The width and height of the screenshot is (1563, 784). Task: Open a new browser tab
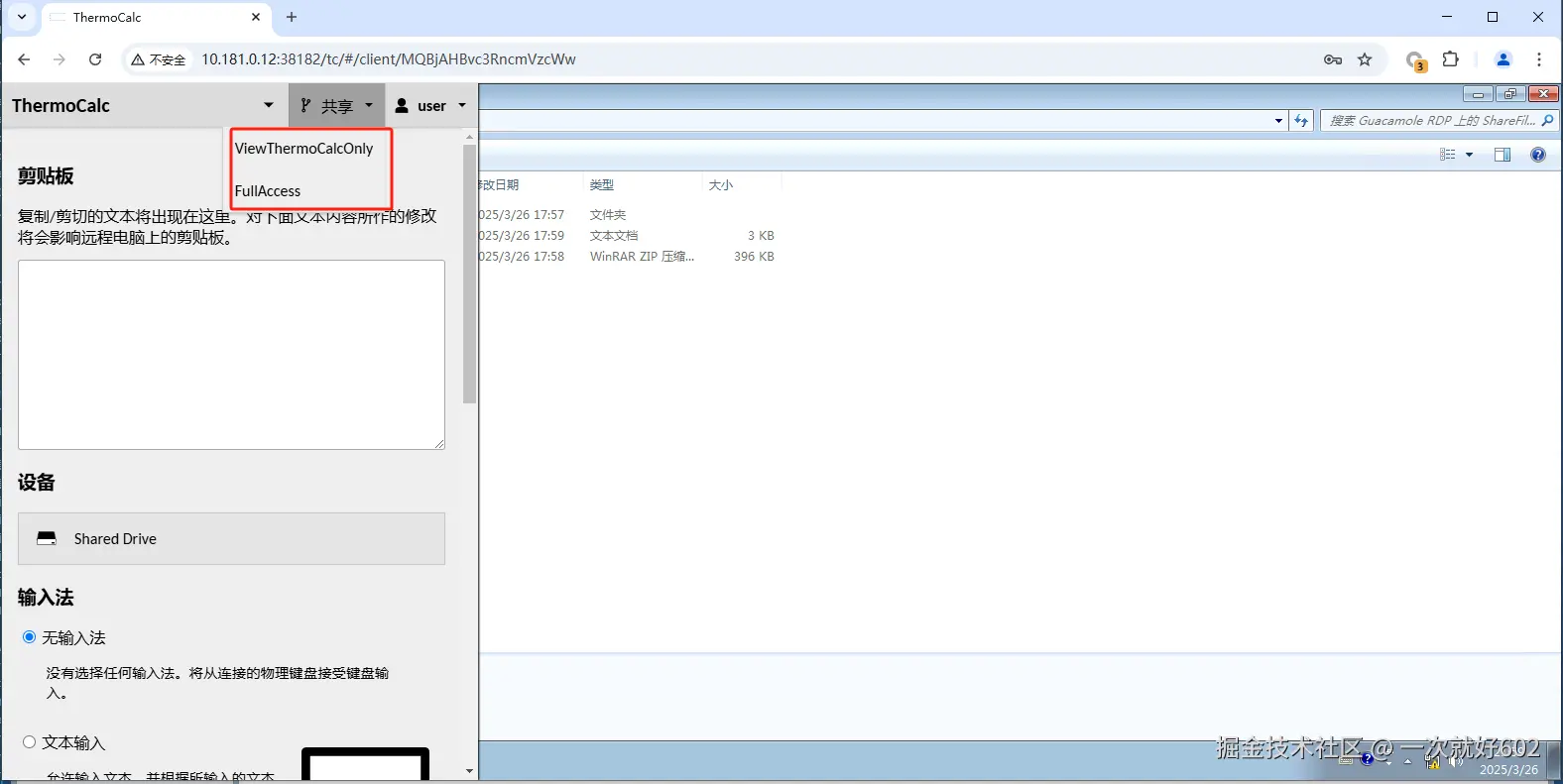(x=292, y=17)
